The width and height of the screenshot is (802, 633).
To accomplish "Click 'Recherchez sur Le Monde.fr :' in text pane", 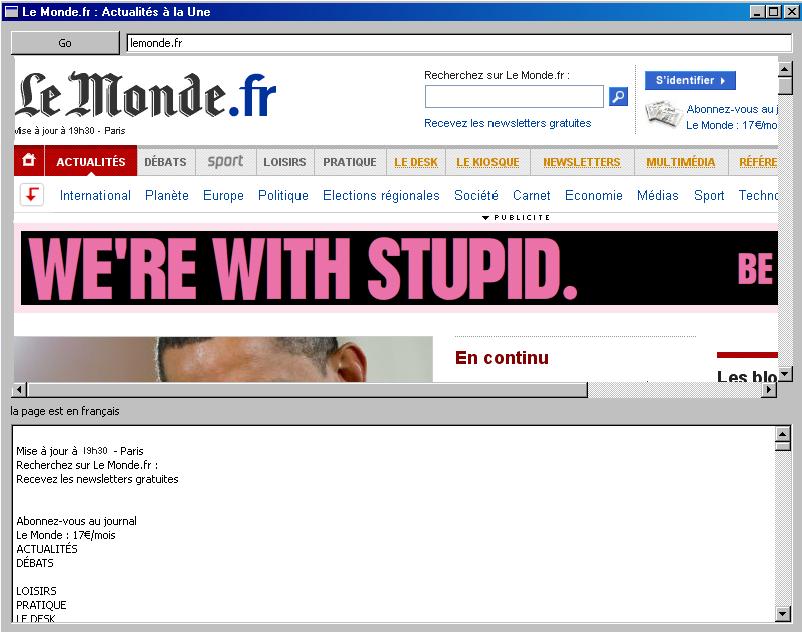I will 87,465.
